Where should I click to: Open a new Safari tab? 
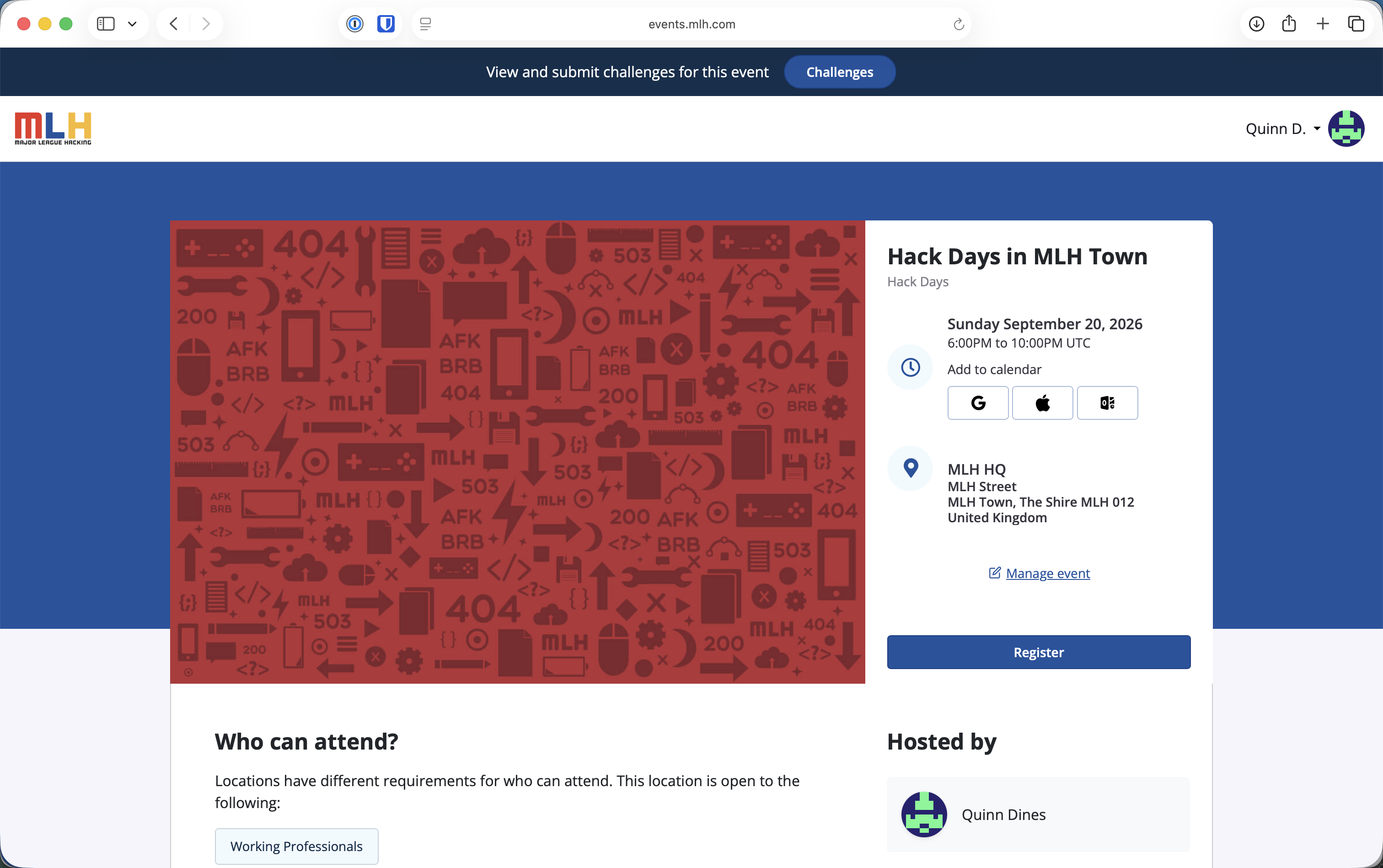[x=1323, y=24]
